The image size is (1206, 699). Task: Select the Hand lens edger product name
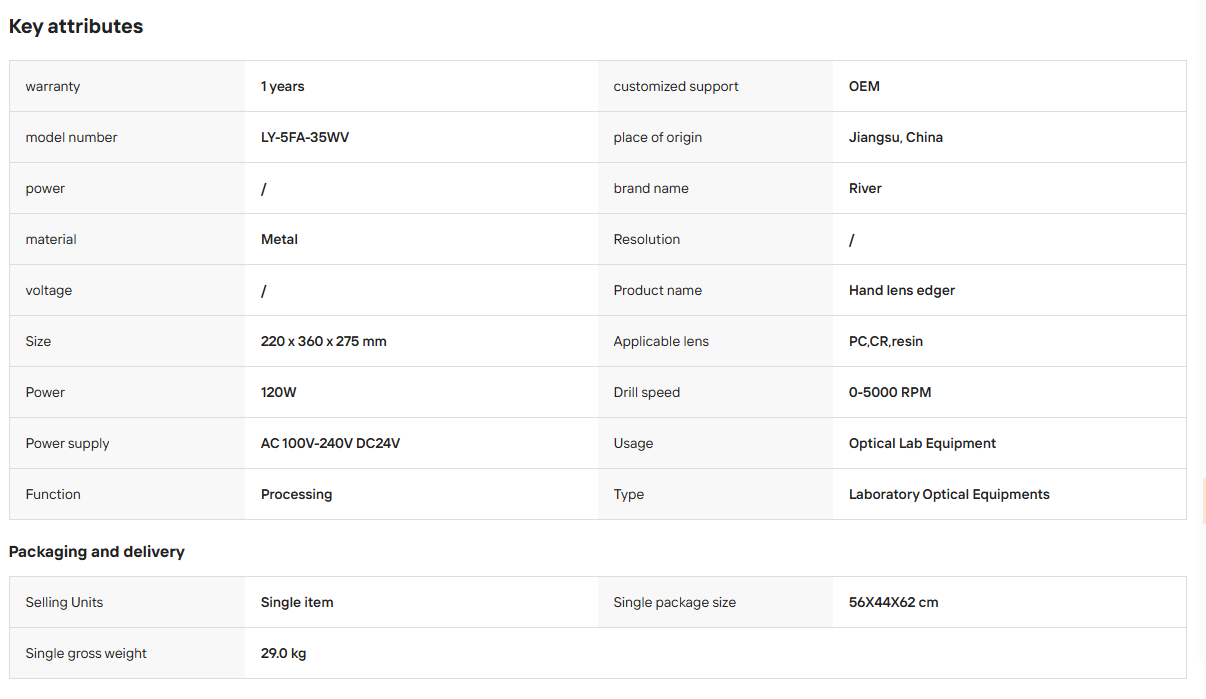coord(902,290)
